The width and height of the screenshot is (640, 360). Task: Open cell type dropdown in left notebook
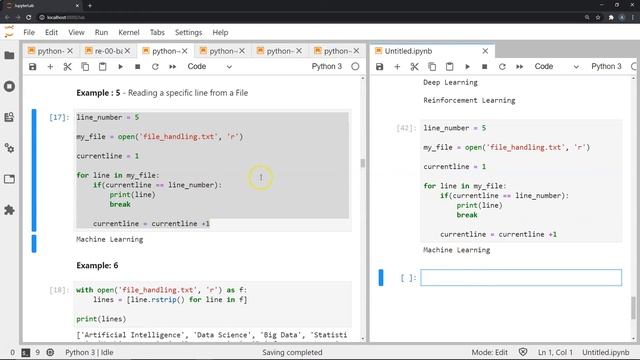(209, 67)
